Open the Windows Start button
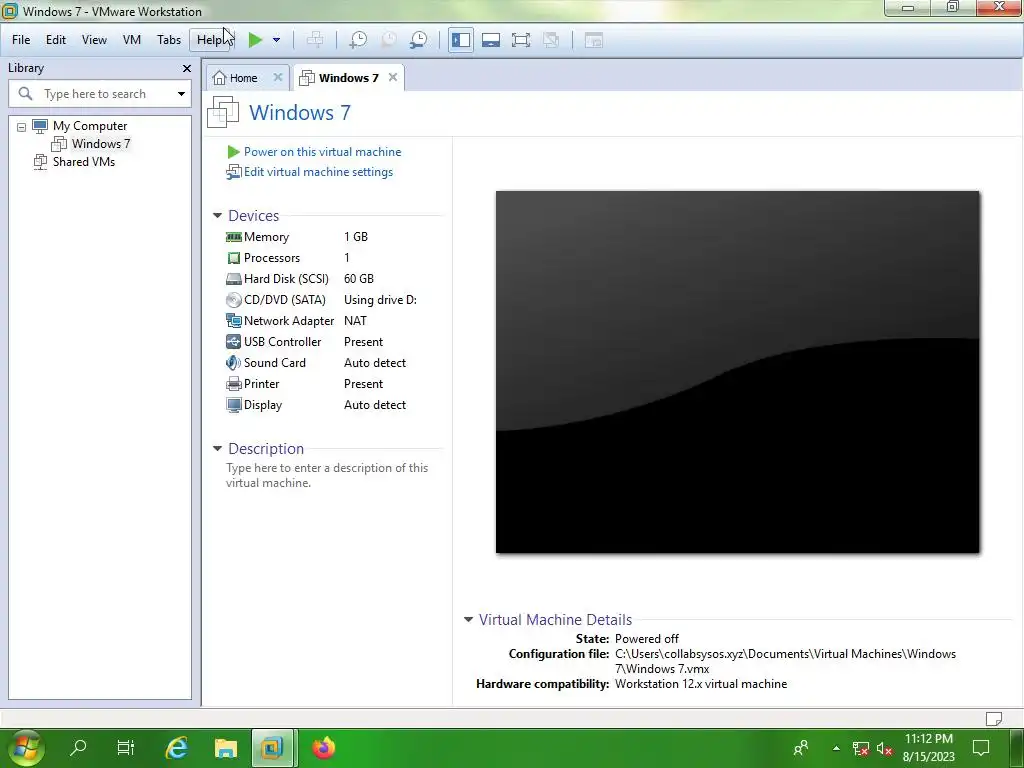1024x768 pixels. [x=25, y=748]
